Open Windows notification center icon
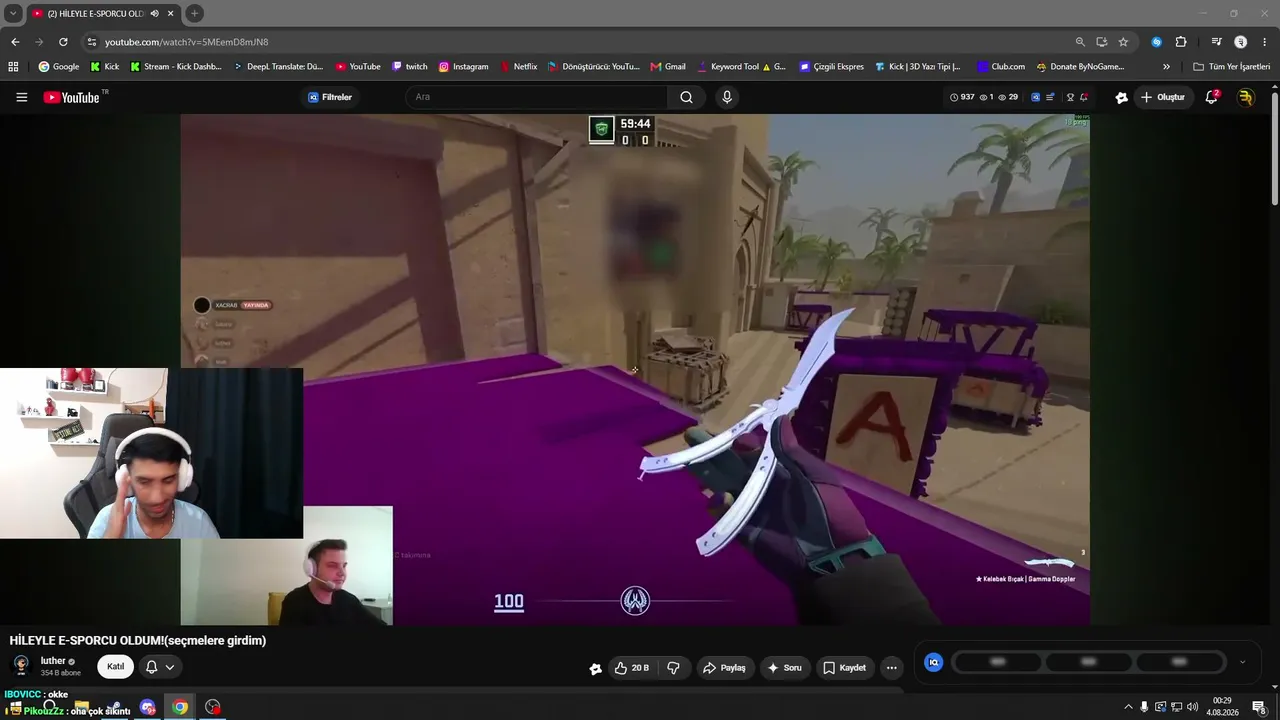This screenshot has width=1280, height=720. tap(1259, 707)
